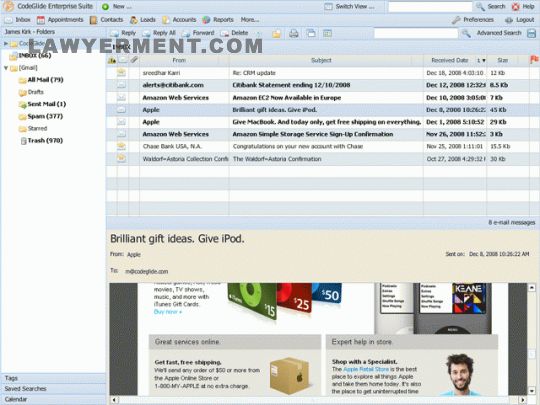Sort emails by From column
This screenshot has height=405, width=540.
point(179,60)
